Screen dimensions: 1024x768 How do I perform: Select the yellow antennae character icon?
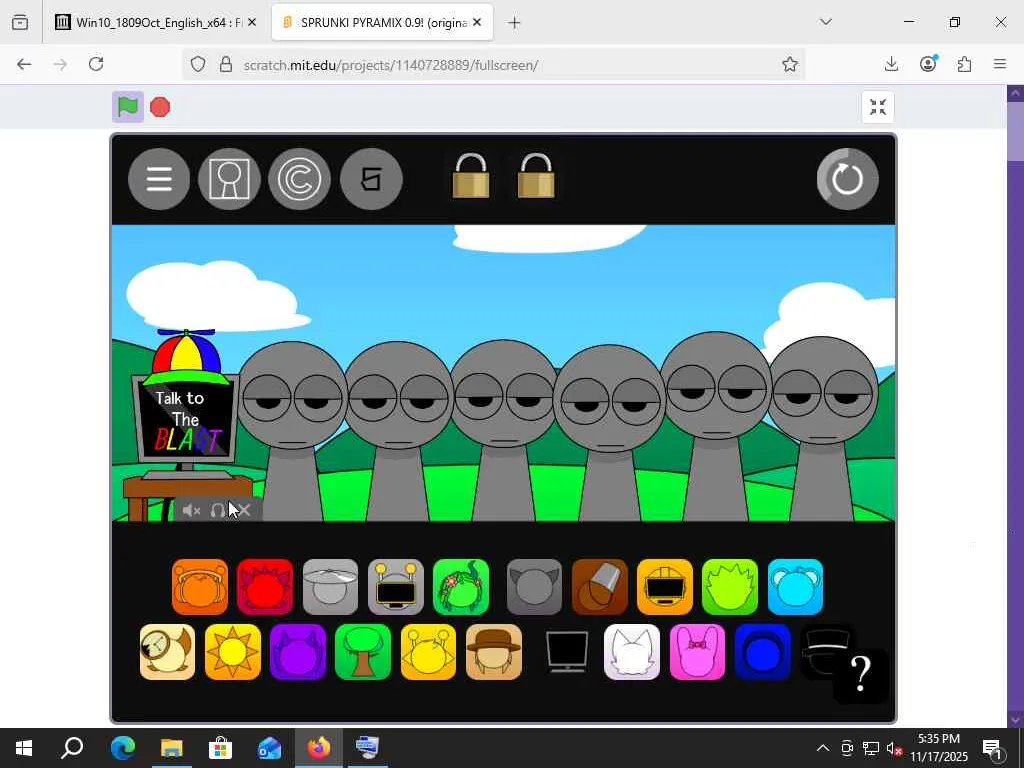pyautogui.click(x=428, y=652)
